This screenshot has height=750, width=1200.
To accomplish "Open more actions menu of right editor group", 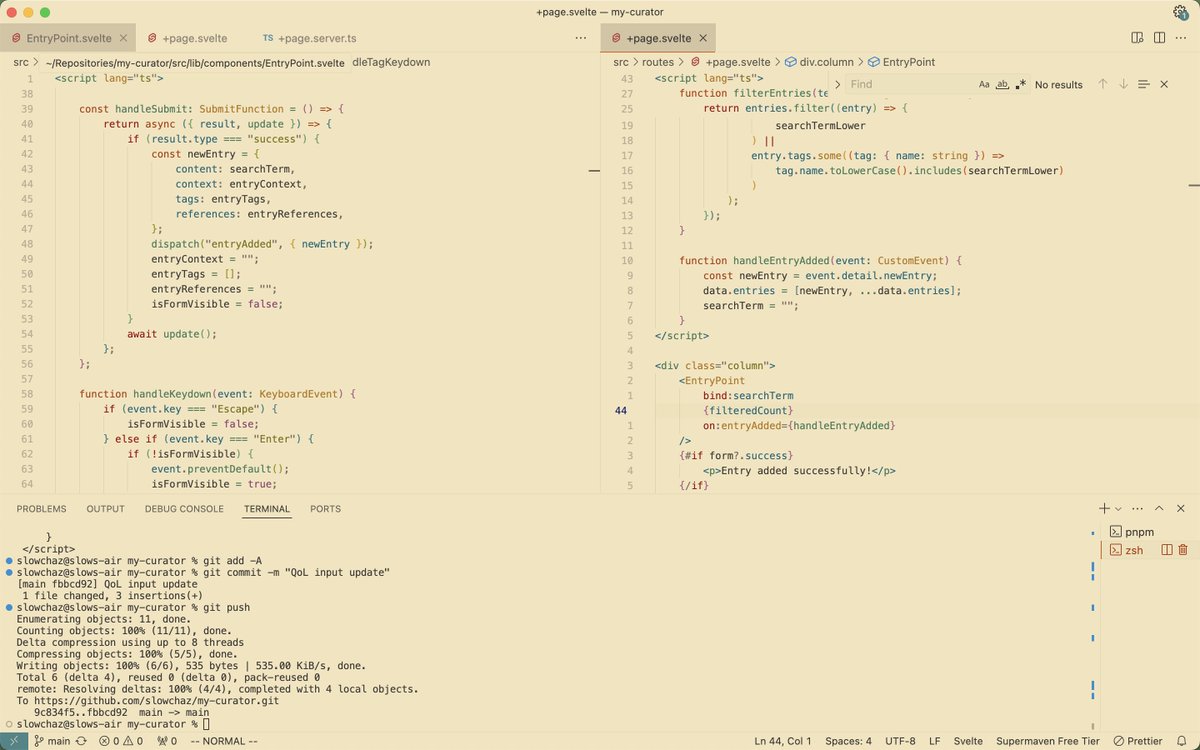I will tap(1183, 38).
